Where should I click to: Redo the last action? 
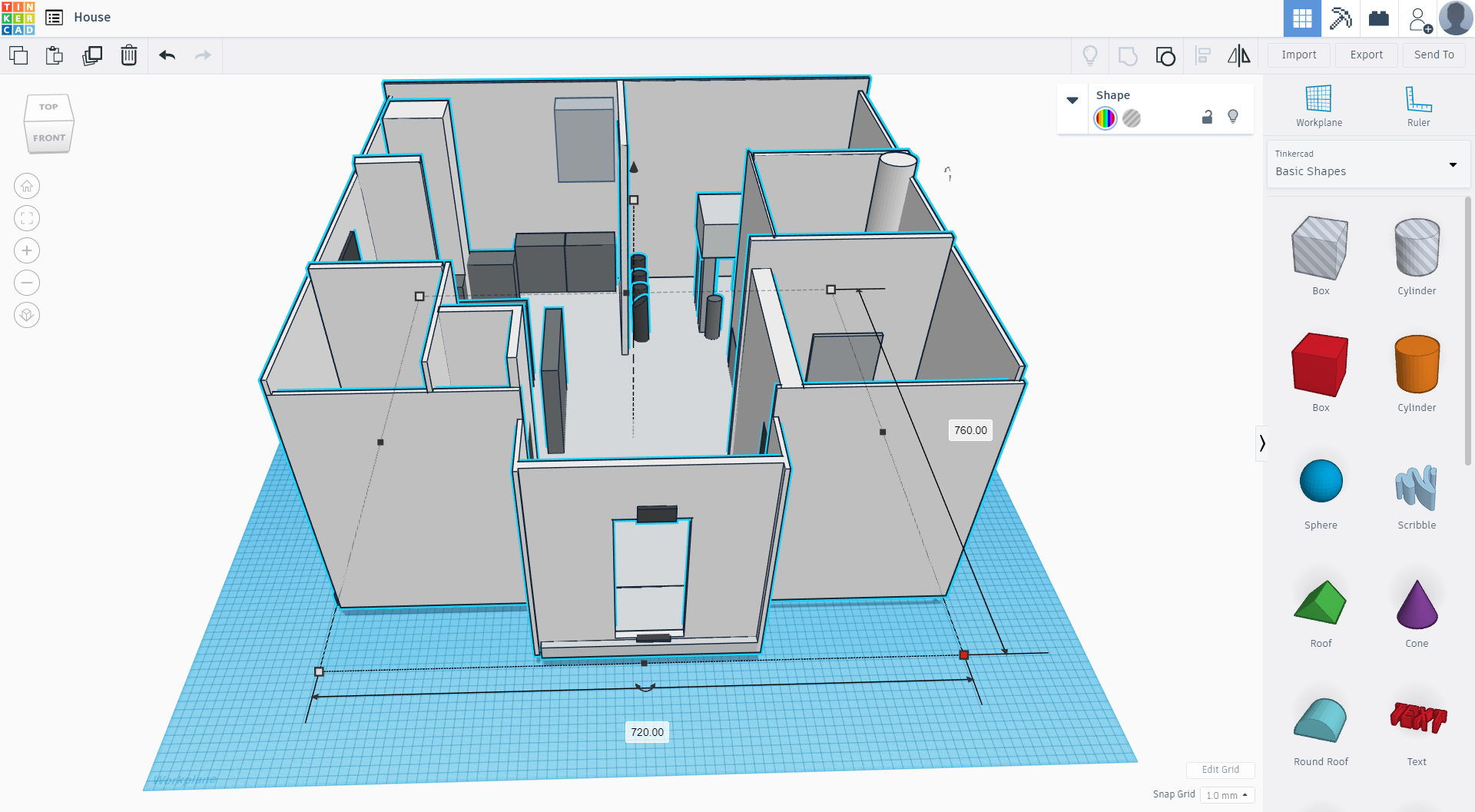click(x=203, y=55)
